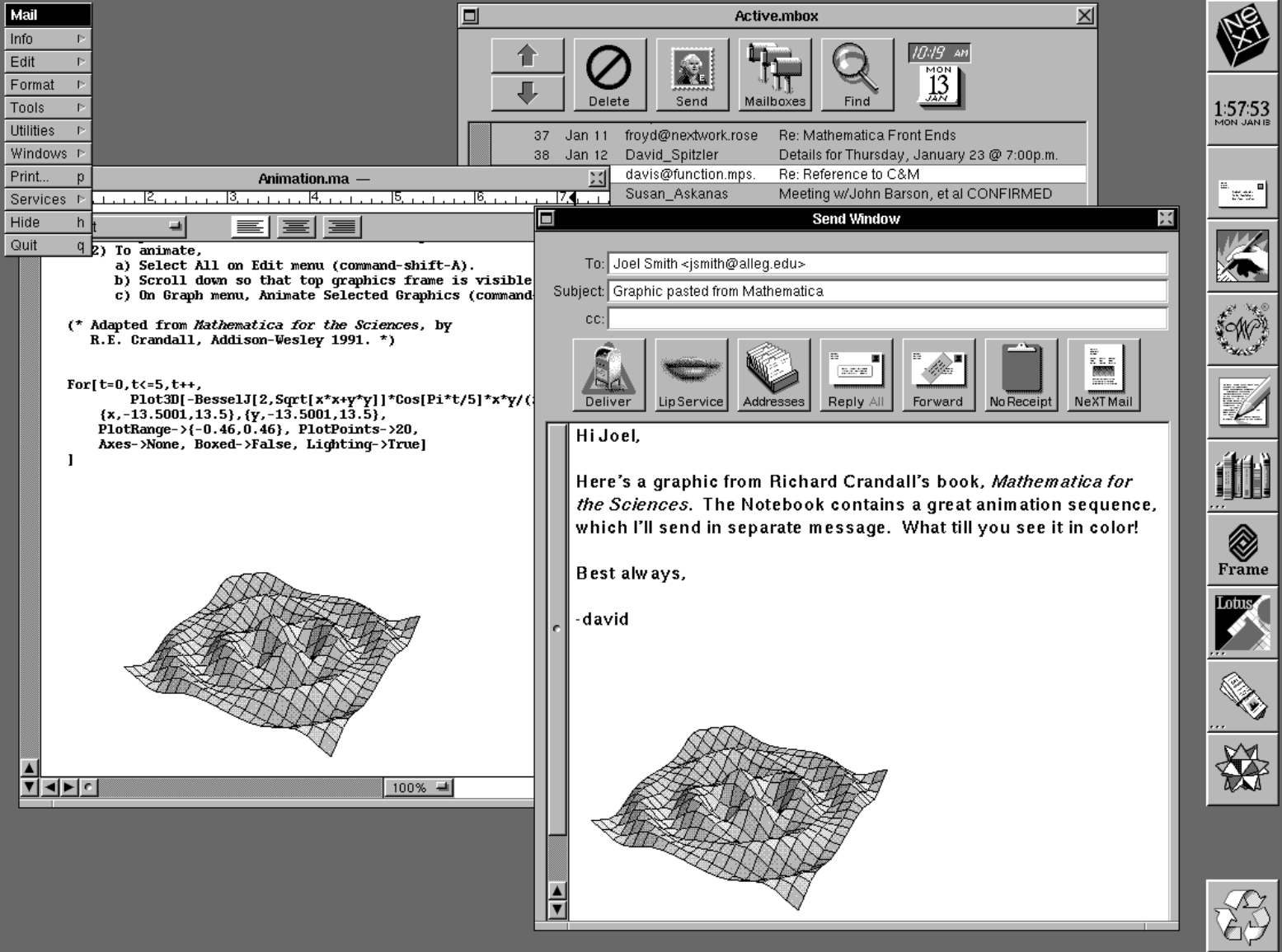Screen dimensions: 1282x952
Task: Select left text alignment in Animation.ma
Action: pos(251,227)
